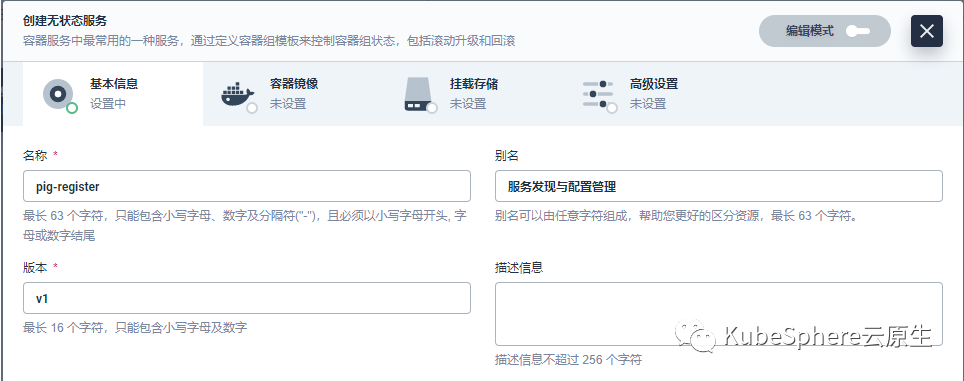Click the '描述信息不超过 256 个字符' hint

[x=569, y=359]
